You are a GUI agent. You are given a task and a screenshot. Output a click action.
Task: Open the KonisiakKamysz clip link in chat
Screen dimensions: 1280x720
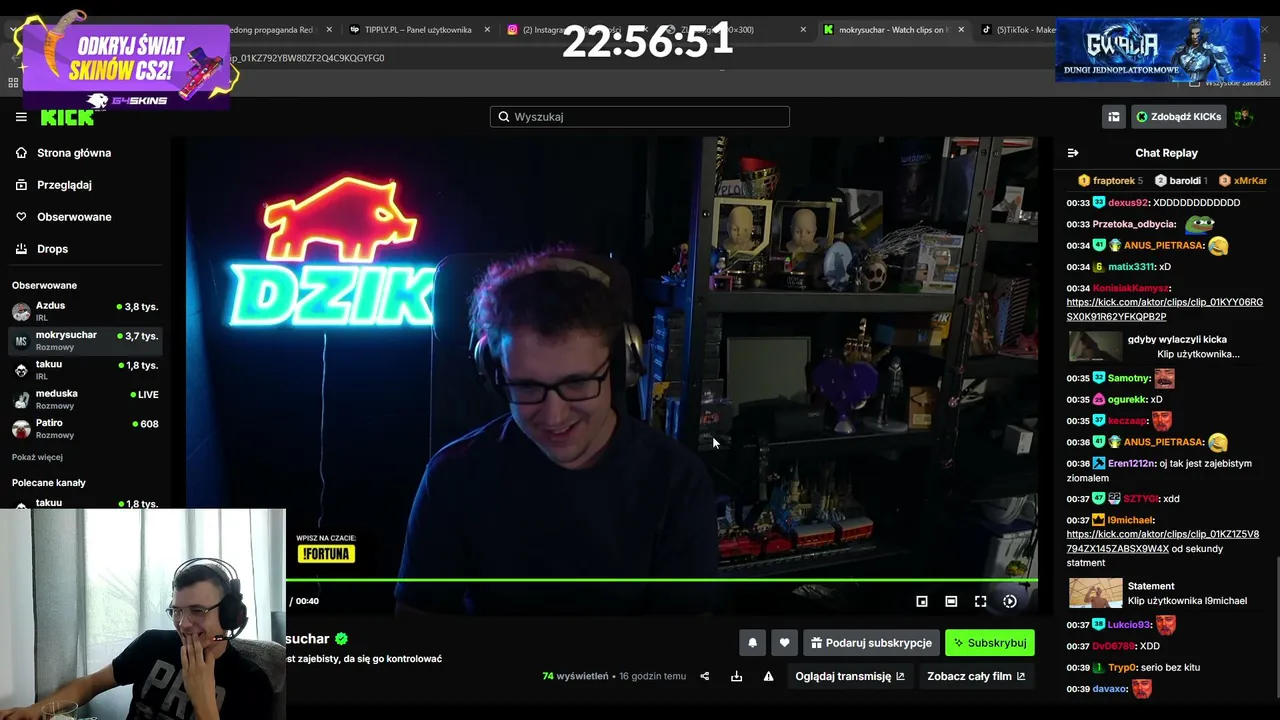[x=1164, y=309]
